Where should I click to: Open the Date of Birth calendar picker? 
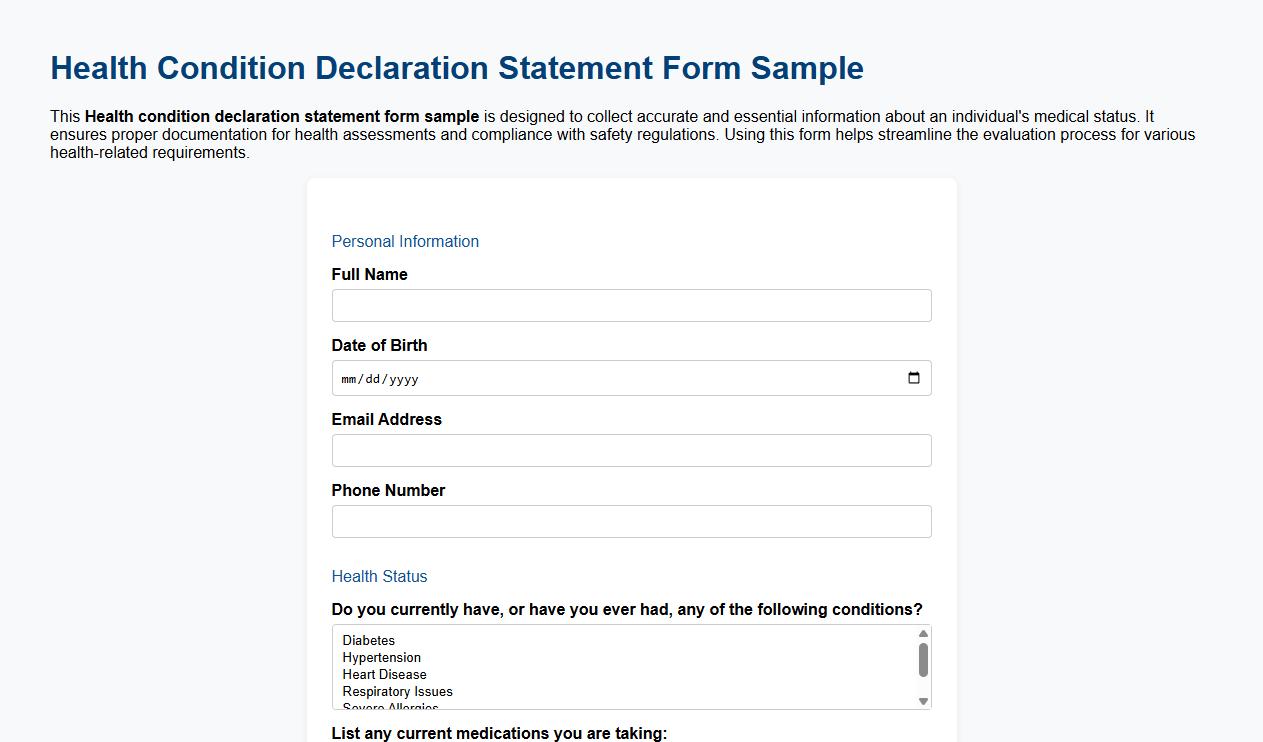pyautogui.click(x=913, y=378)
